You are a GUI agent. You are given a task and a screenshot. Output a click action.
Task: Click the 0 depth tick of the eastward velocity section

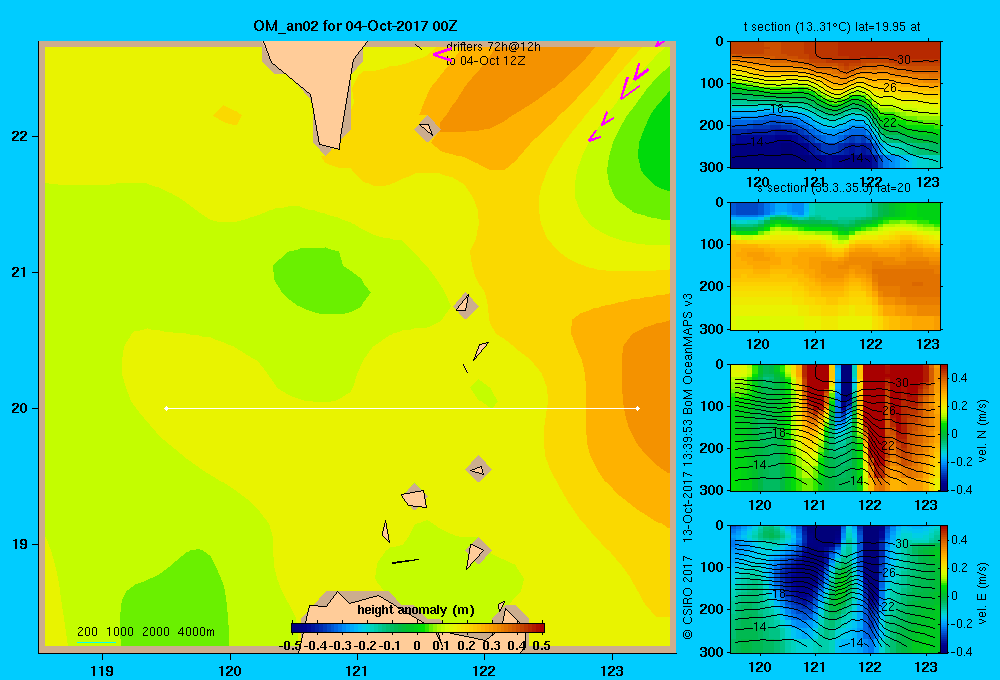(720, 526)
